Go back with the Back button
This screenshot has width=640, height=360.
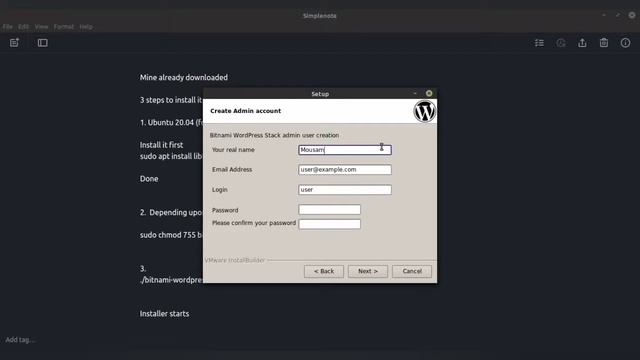coord(324,271)
